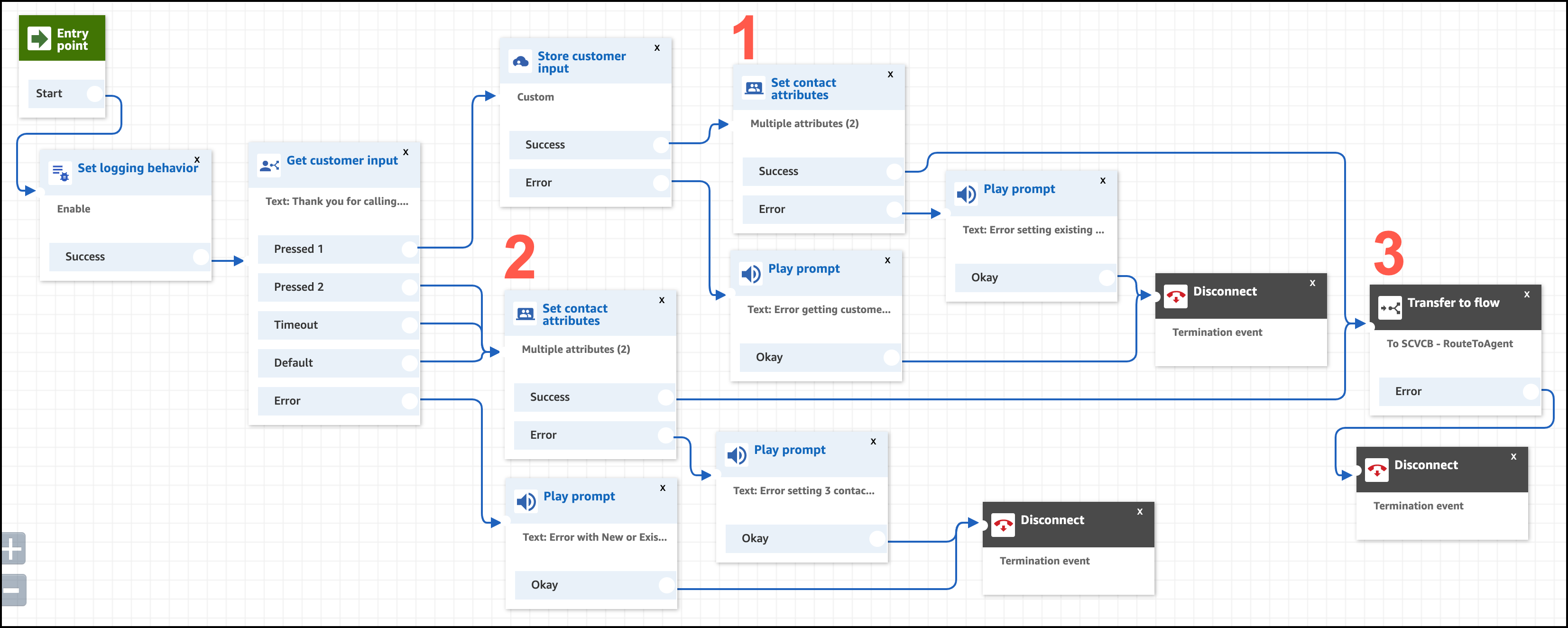Image resolution: width=1568 pixels, height=628 pixels.
Task: Click the Store customer input cloud icon
Action: (520, 62)
